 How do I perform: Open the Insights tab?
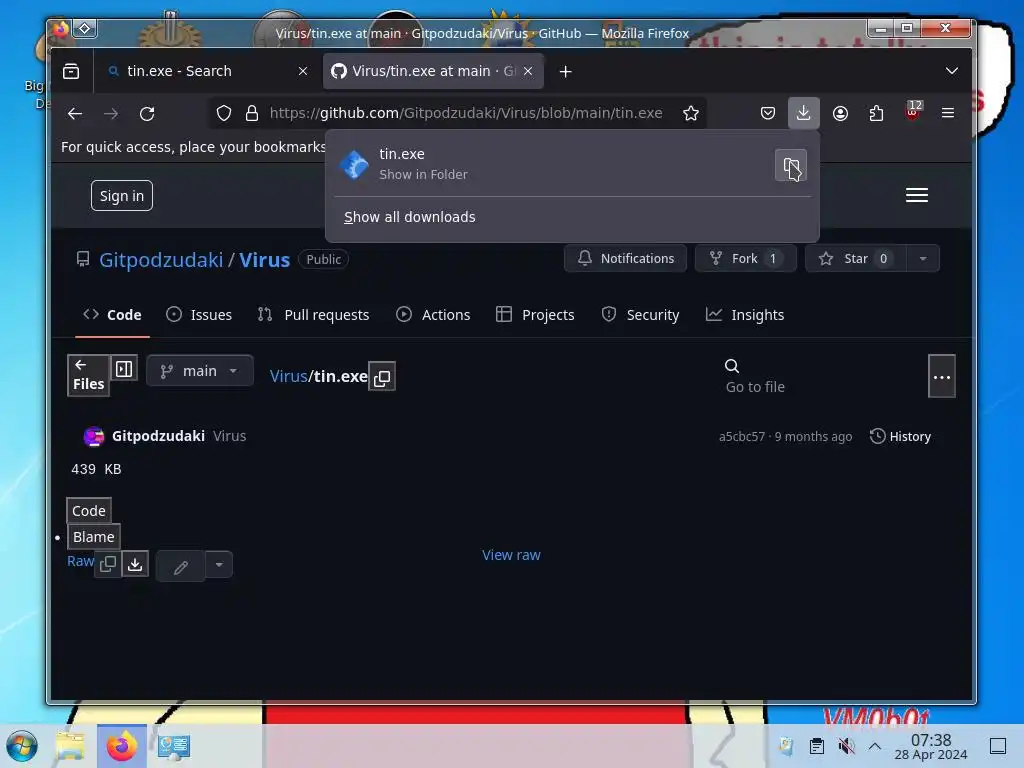click(x=745, y=315)
